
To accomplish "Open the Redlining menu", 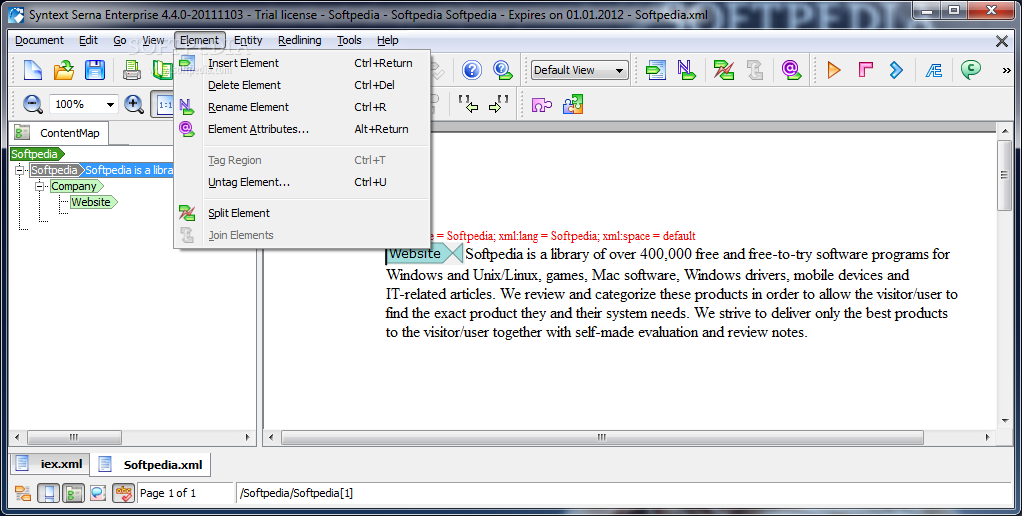I will [x=300, y=40].
